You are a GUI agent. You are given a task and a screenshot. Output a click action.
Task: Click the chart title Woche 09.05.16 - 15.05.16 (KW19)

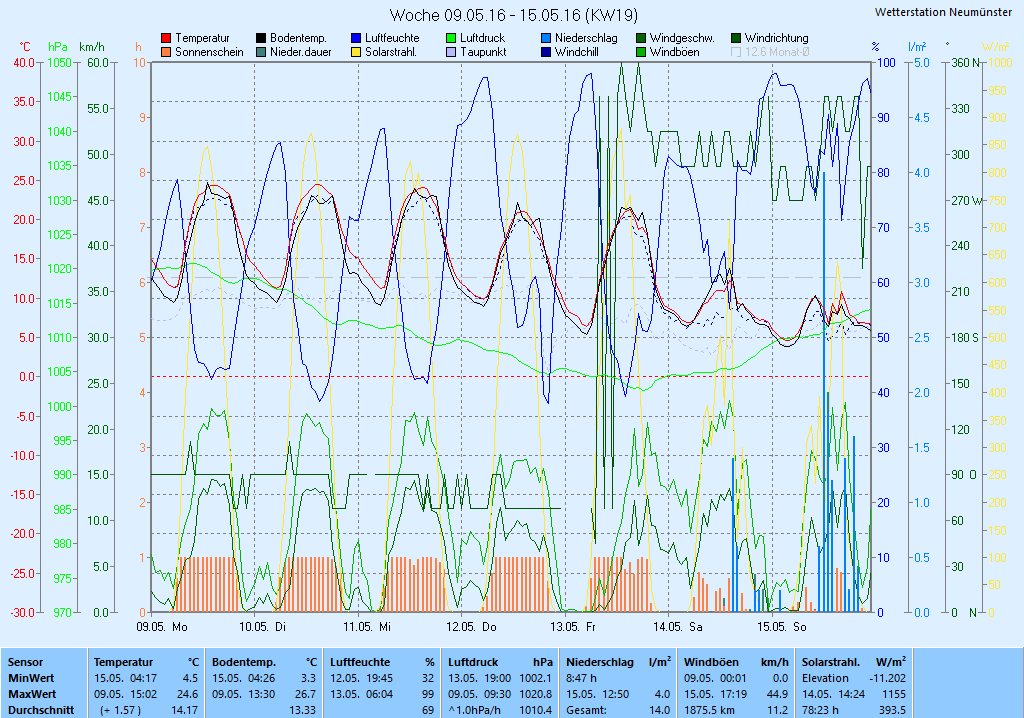[x=514, y=15]
